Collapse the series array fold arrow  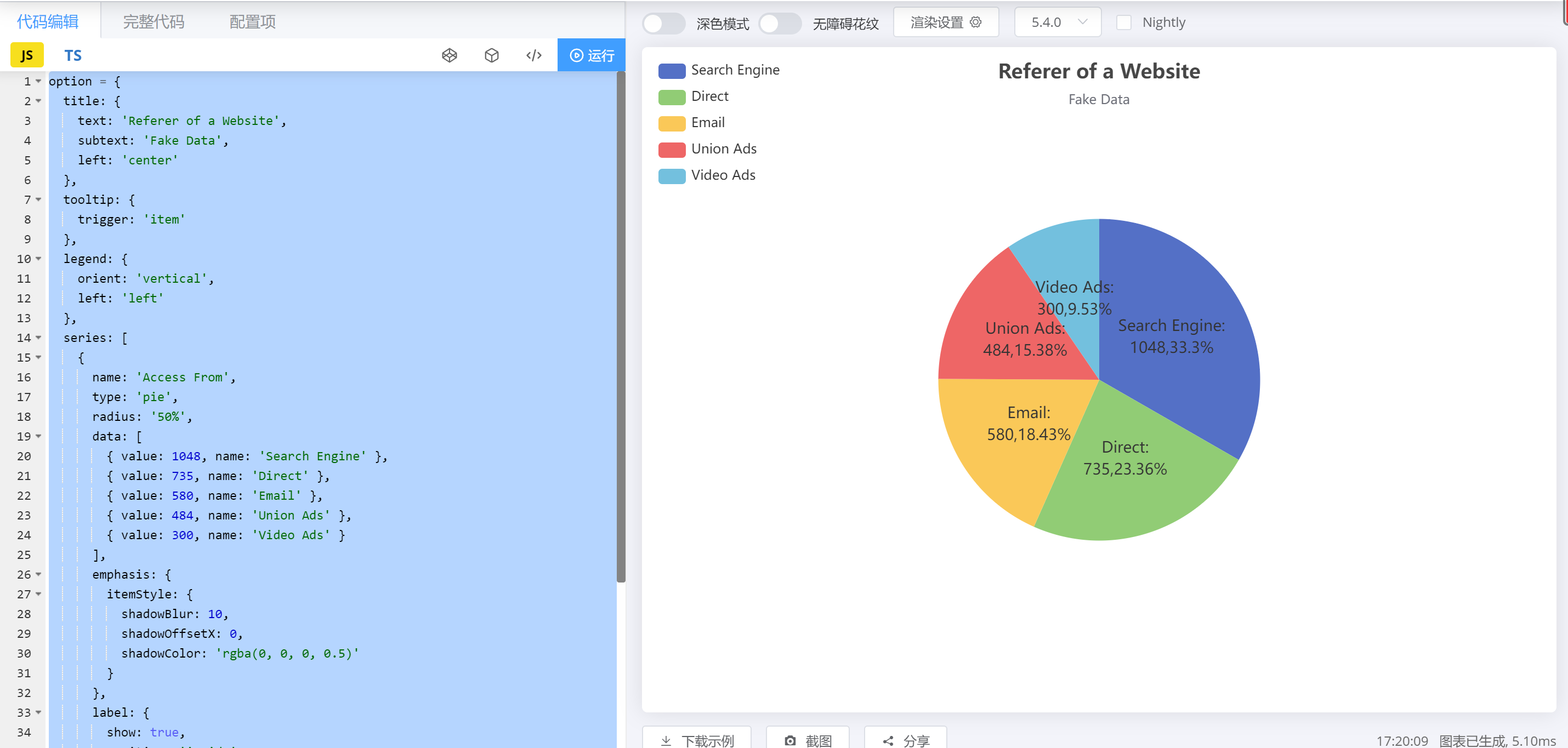pos(38,338)
